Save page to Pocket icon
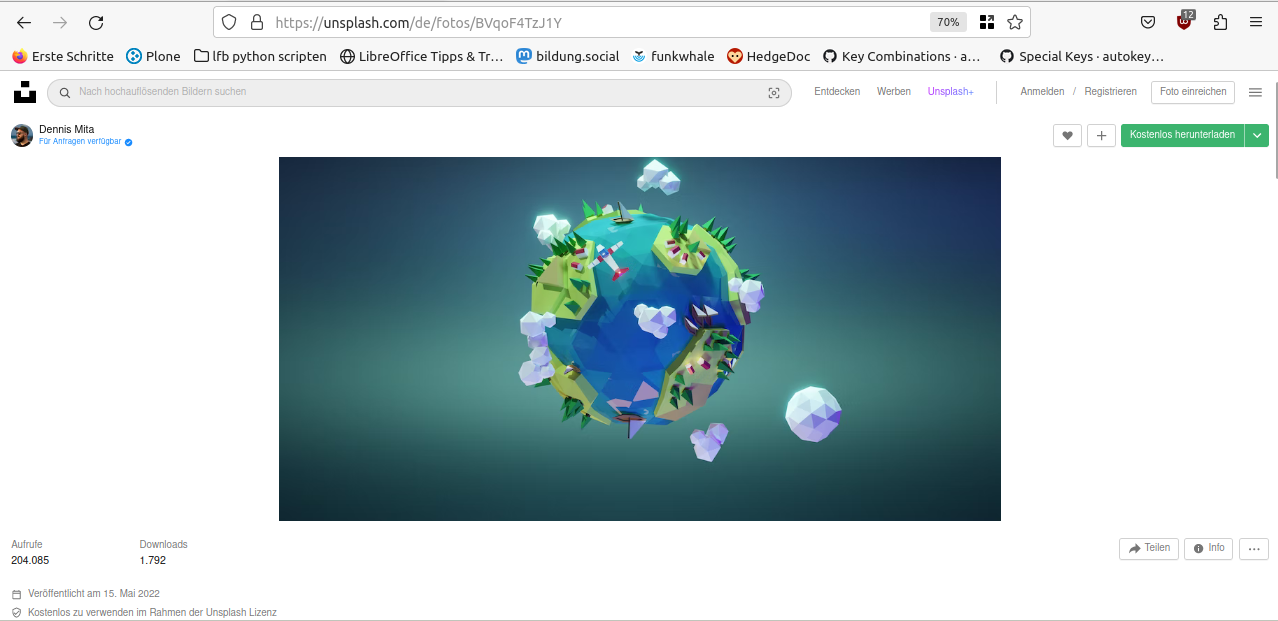Screen dimensions: 1278x621 1149,22
